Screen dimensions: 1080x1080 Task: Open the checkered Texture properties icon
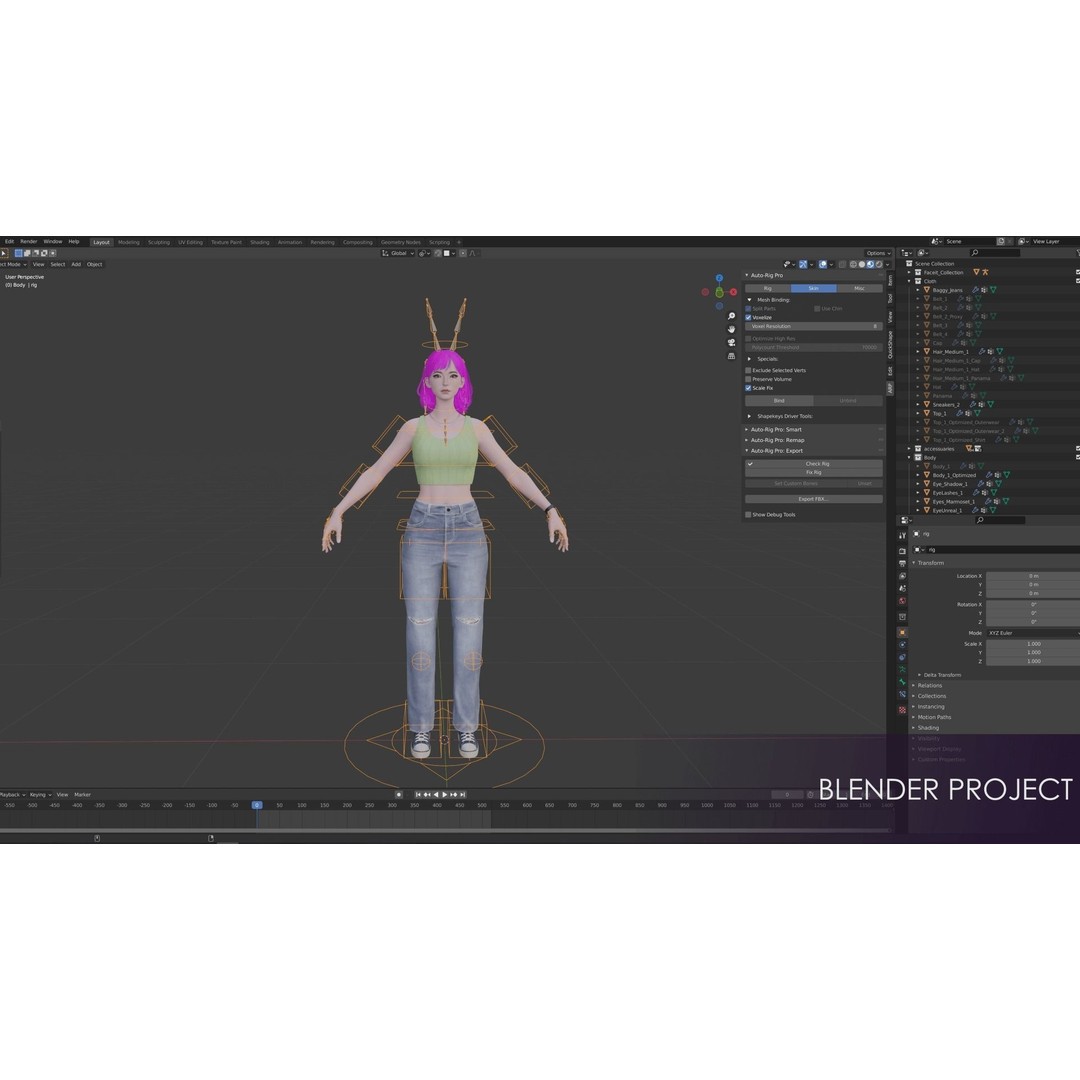(x=902, y=709)
